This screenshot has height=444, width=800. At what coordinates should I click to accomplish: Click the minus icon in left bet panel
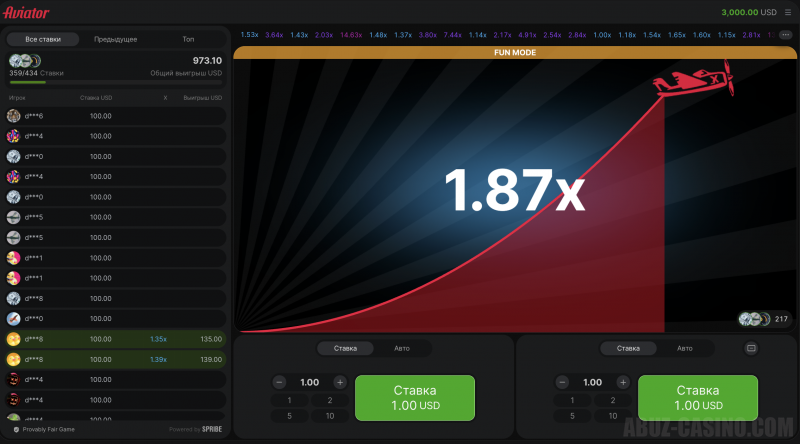coord(280,382)
